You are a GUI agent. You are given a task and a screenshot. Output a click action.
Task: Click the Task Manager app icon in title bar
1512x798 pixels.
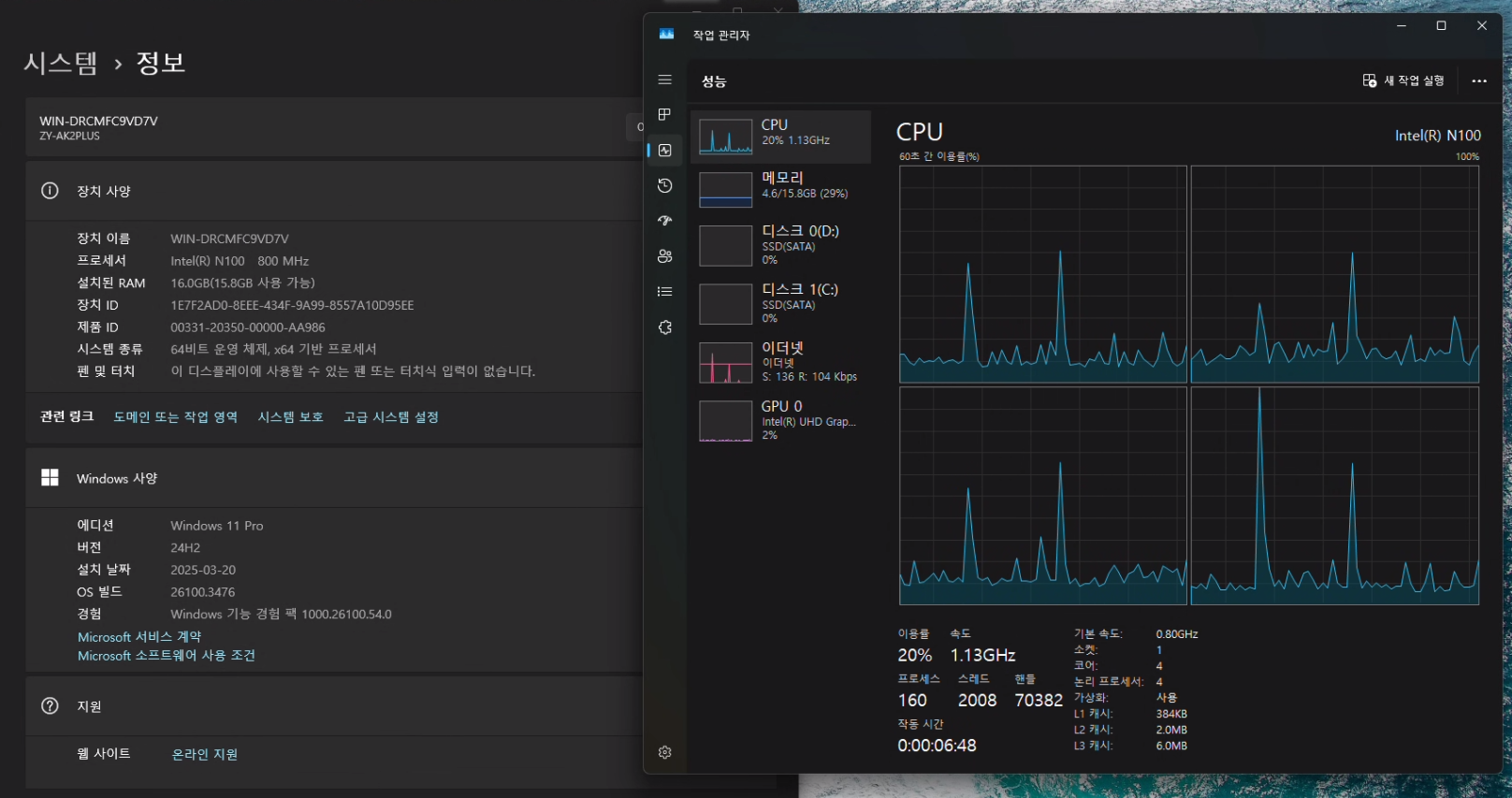(666, 34)
